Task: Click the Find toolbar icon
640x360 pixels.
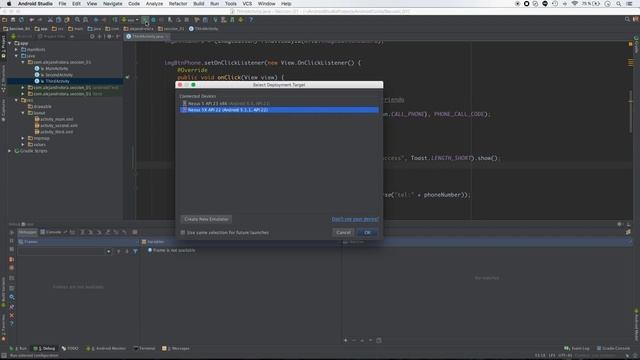Action: [x=77, y=20]
